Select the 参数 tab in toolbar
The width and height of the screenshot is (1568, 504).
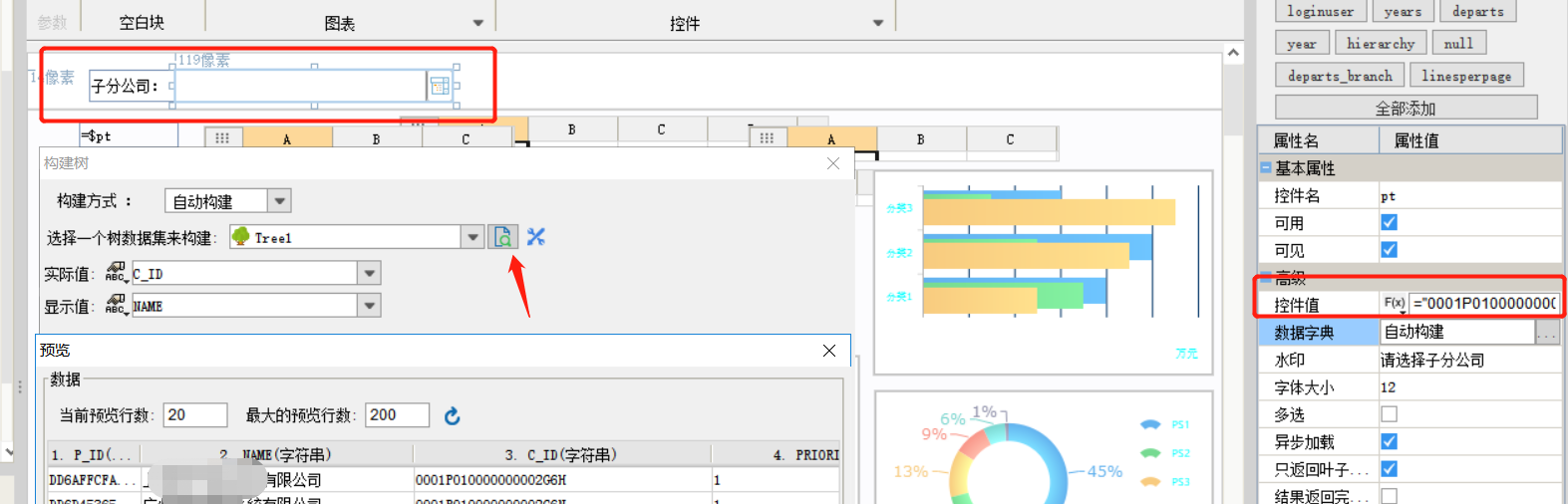(52, 23)
